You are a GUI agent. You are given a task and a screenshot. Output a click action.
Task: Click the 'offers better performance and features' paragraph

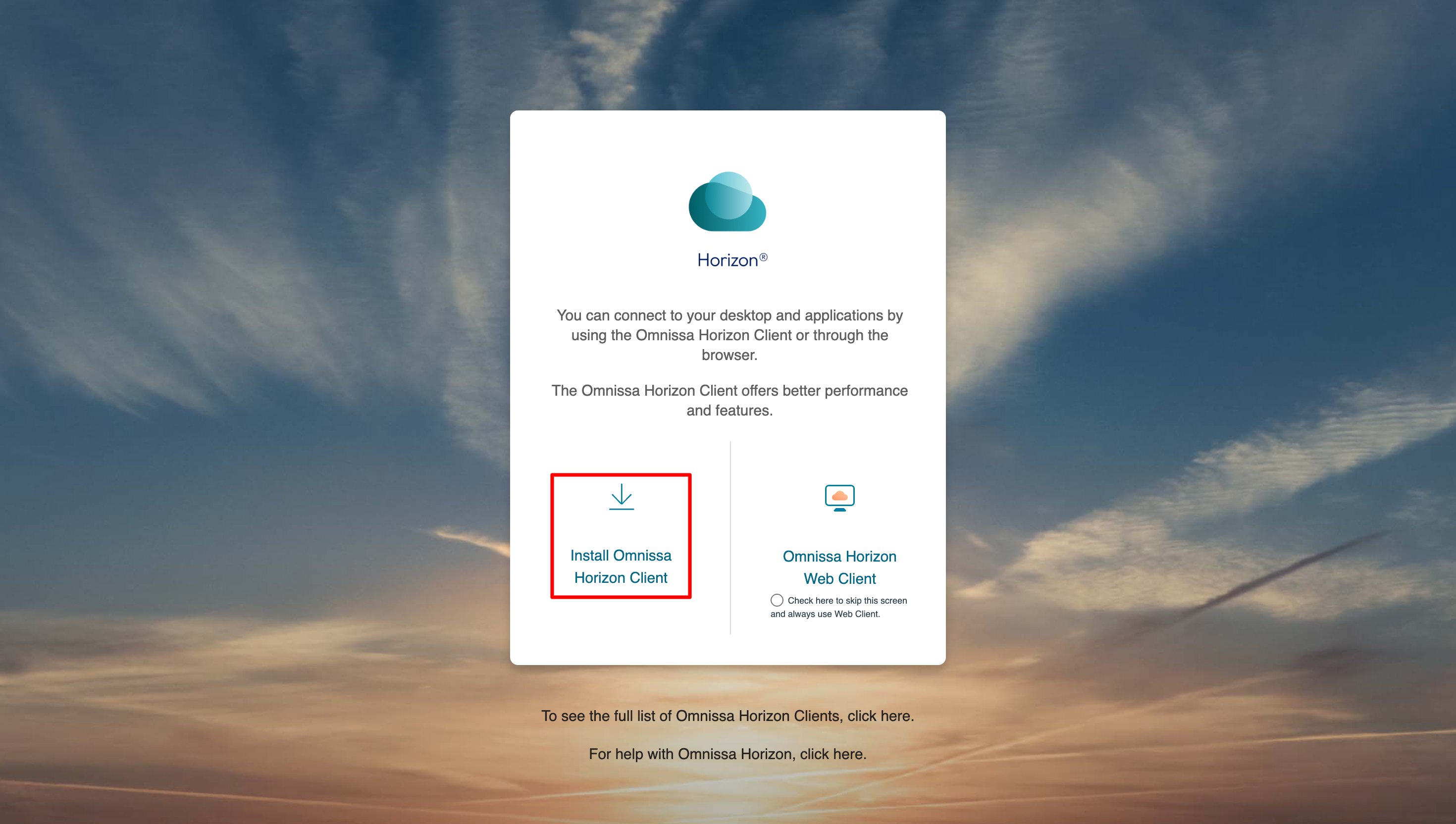(x=729, y=400)
